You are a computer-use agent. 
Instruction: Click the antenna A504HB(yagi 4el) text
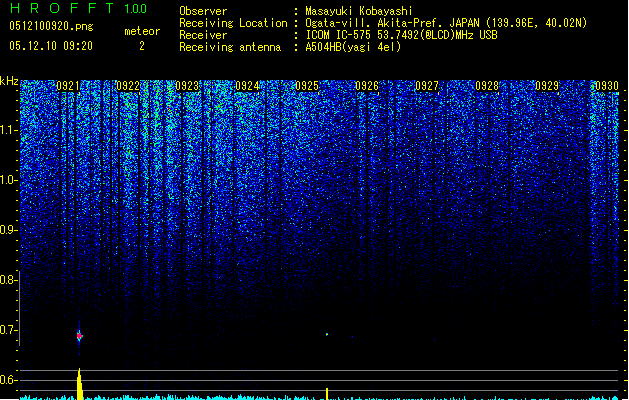point(353,47)
